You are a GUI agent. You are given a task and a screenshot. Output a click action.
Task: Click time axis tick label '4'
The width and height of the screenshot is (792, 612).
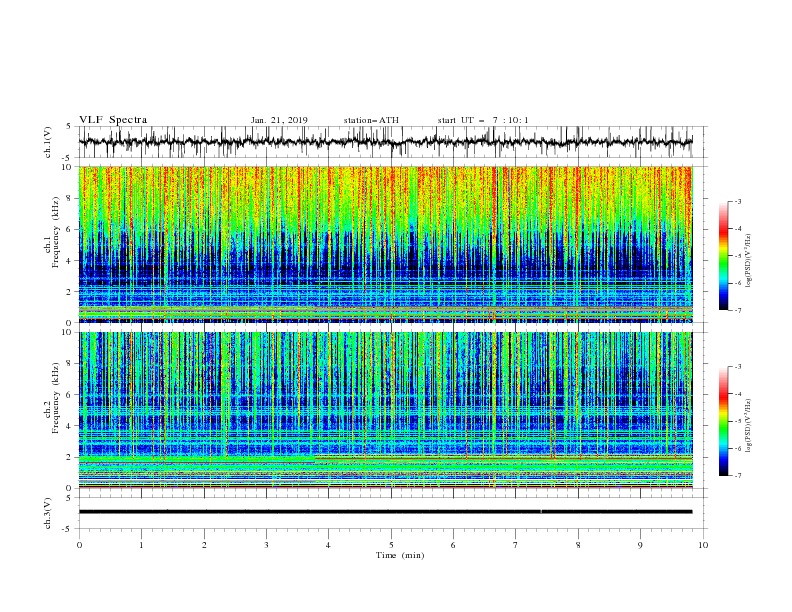[328, 545]
